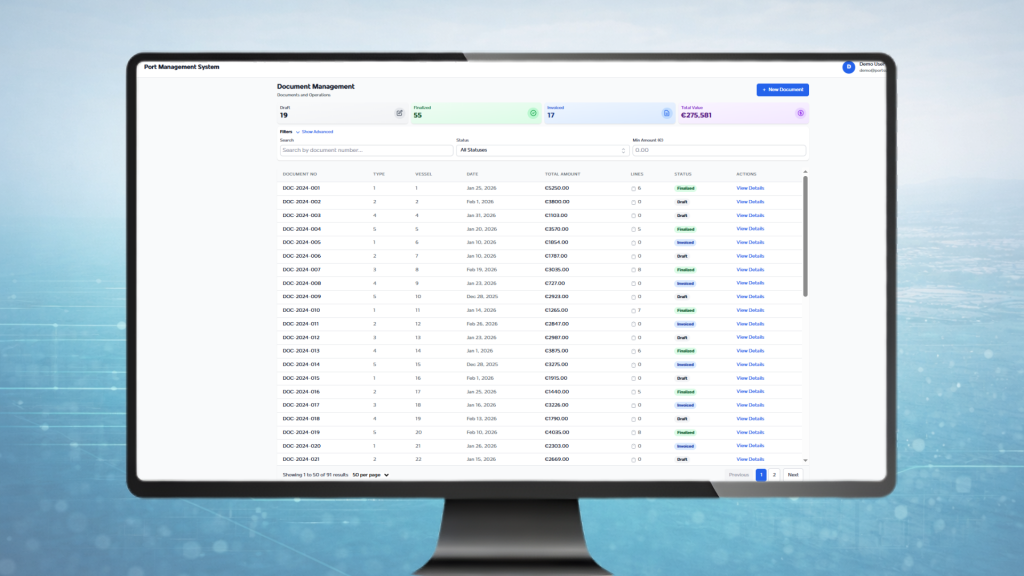This screenshot has width=1024, height=576.
Task: Click the lines icon in DOC-2024-001 row
Action: (633, 189)
